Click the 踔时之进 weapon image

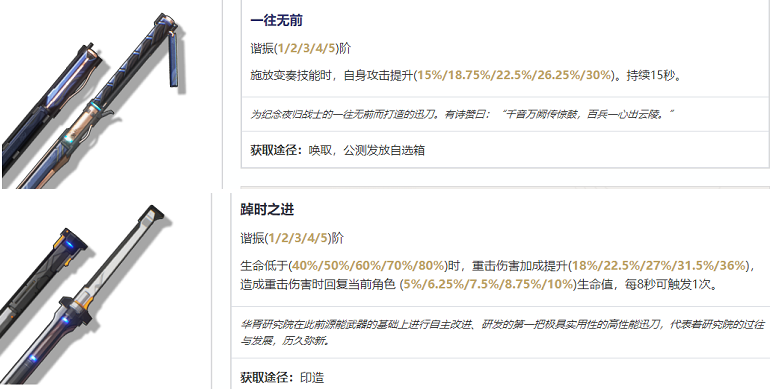(x=87, y=295)
